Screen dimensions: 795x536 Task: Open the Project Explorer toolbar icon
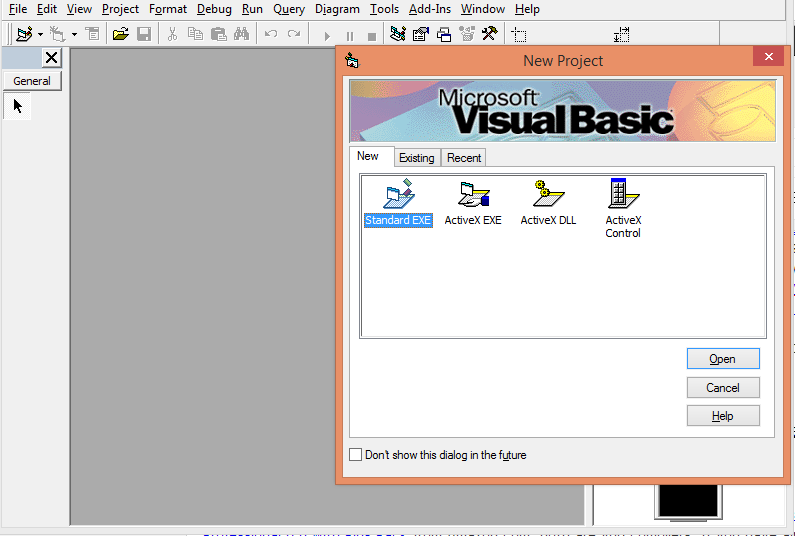pos(398,34)
